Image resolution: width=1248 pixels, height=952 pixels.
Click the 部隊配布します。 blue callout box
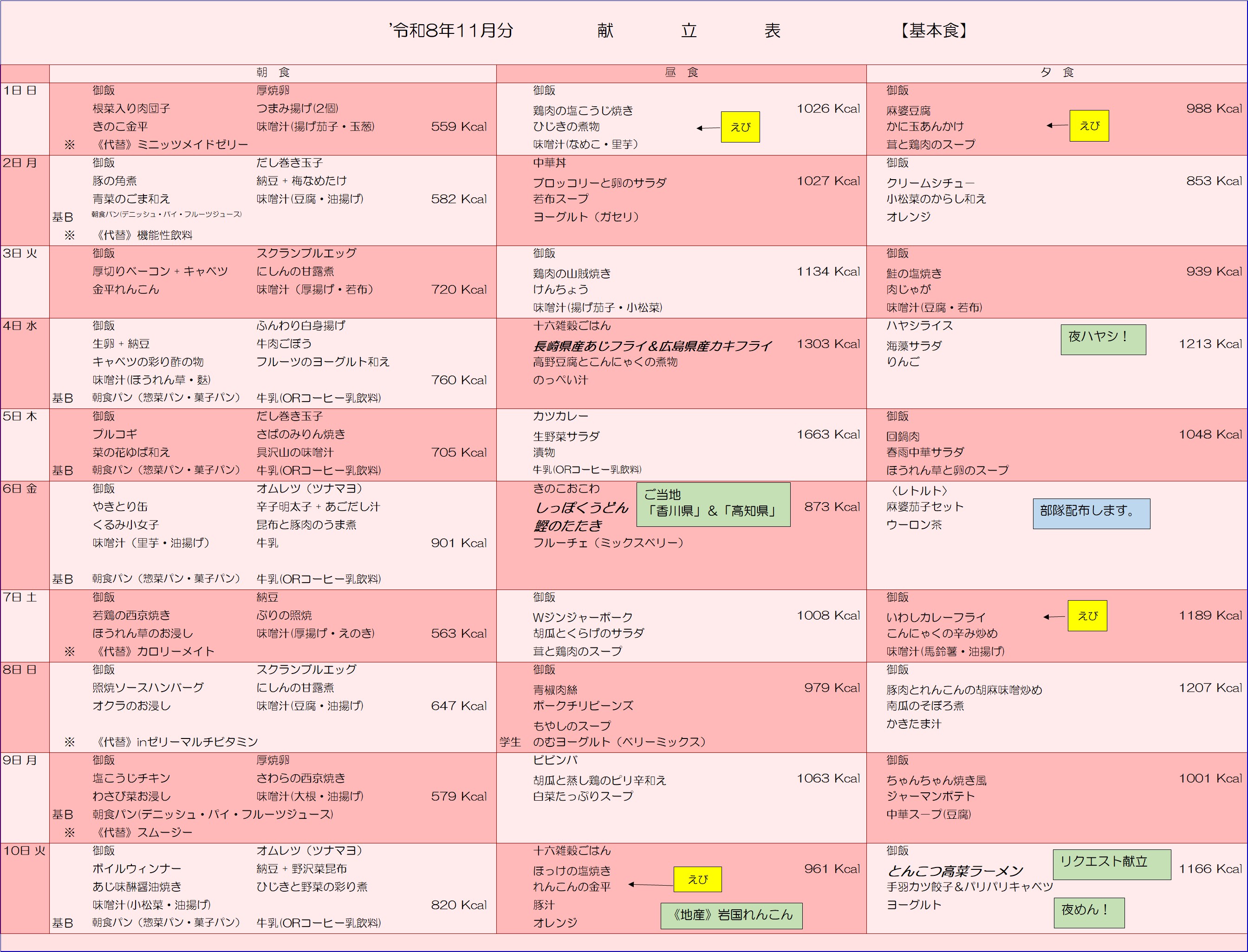point(1091,513)
